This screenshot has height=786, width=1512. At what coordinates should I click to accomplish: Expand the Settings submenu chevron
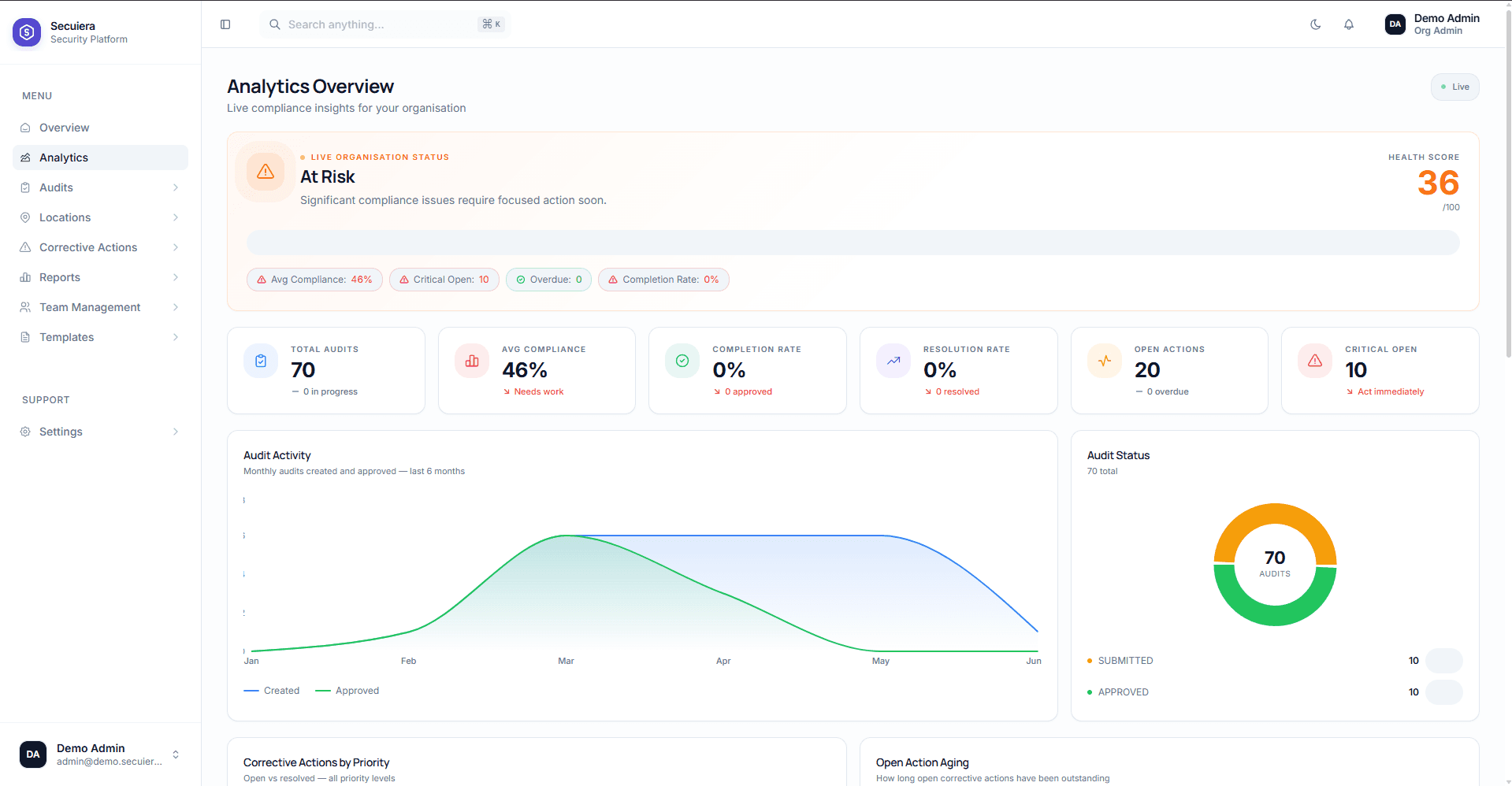tap(176, 432)
